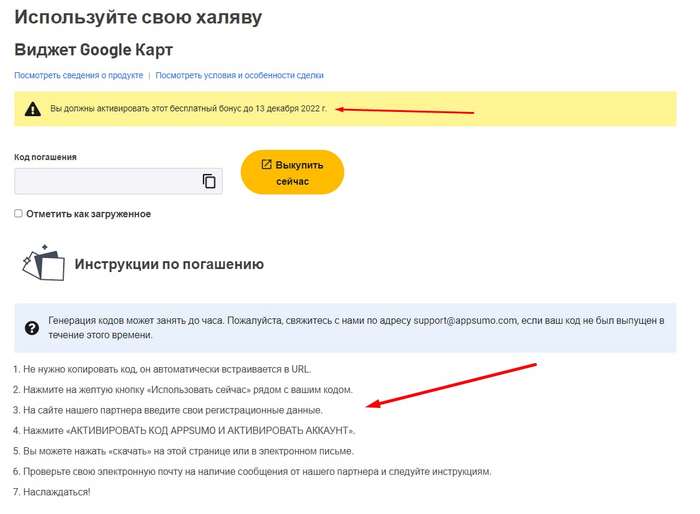Tick 'Отметить как загруженное' checkbox
This screenshot has height=514, width=700.
click(x=18, y=213)
